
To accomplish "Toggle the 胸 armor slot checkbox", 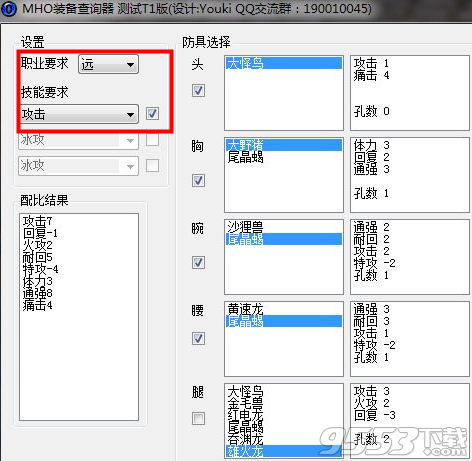I will click(x=198, y=180).
